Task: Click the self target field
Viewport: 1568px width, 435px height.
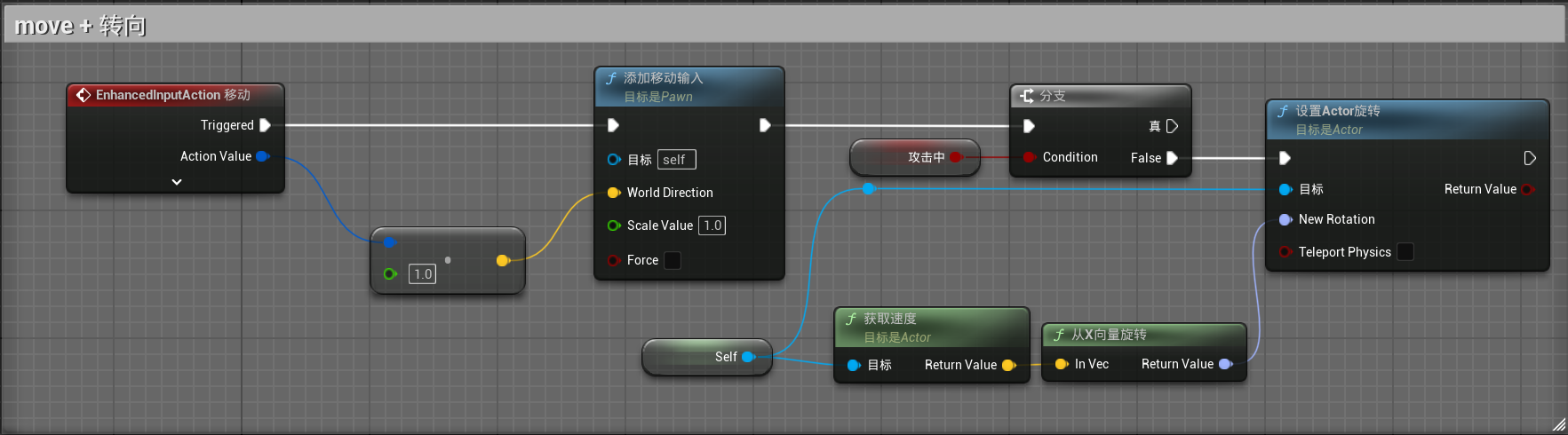Action: (x=675, y=160)
